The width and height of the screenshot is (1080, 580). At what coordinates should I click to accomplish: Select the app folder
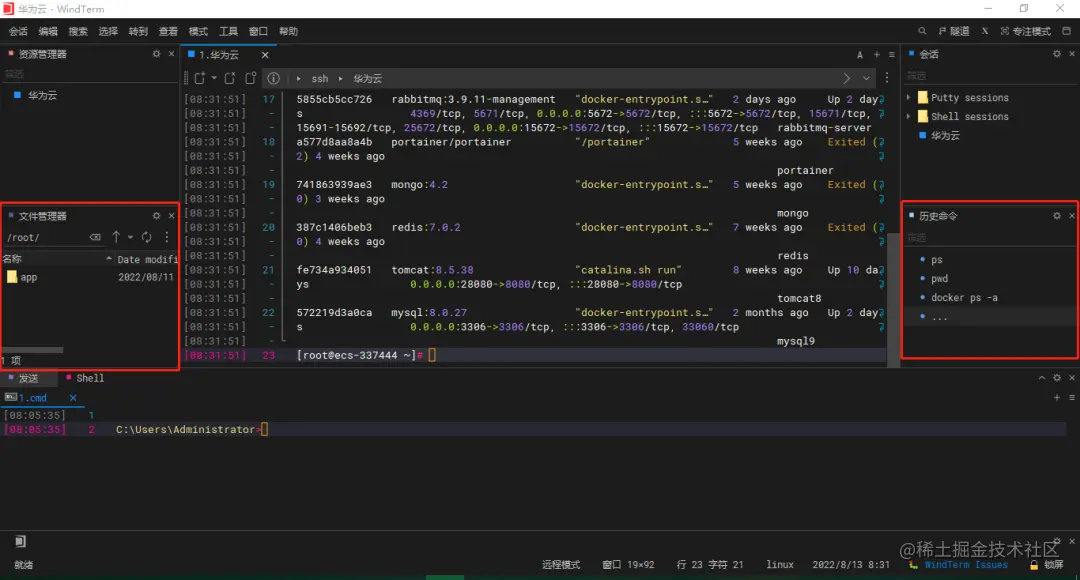coord(28,277)
